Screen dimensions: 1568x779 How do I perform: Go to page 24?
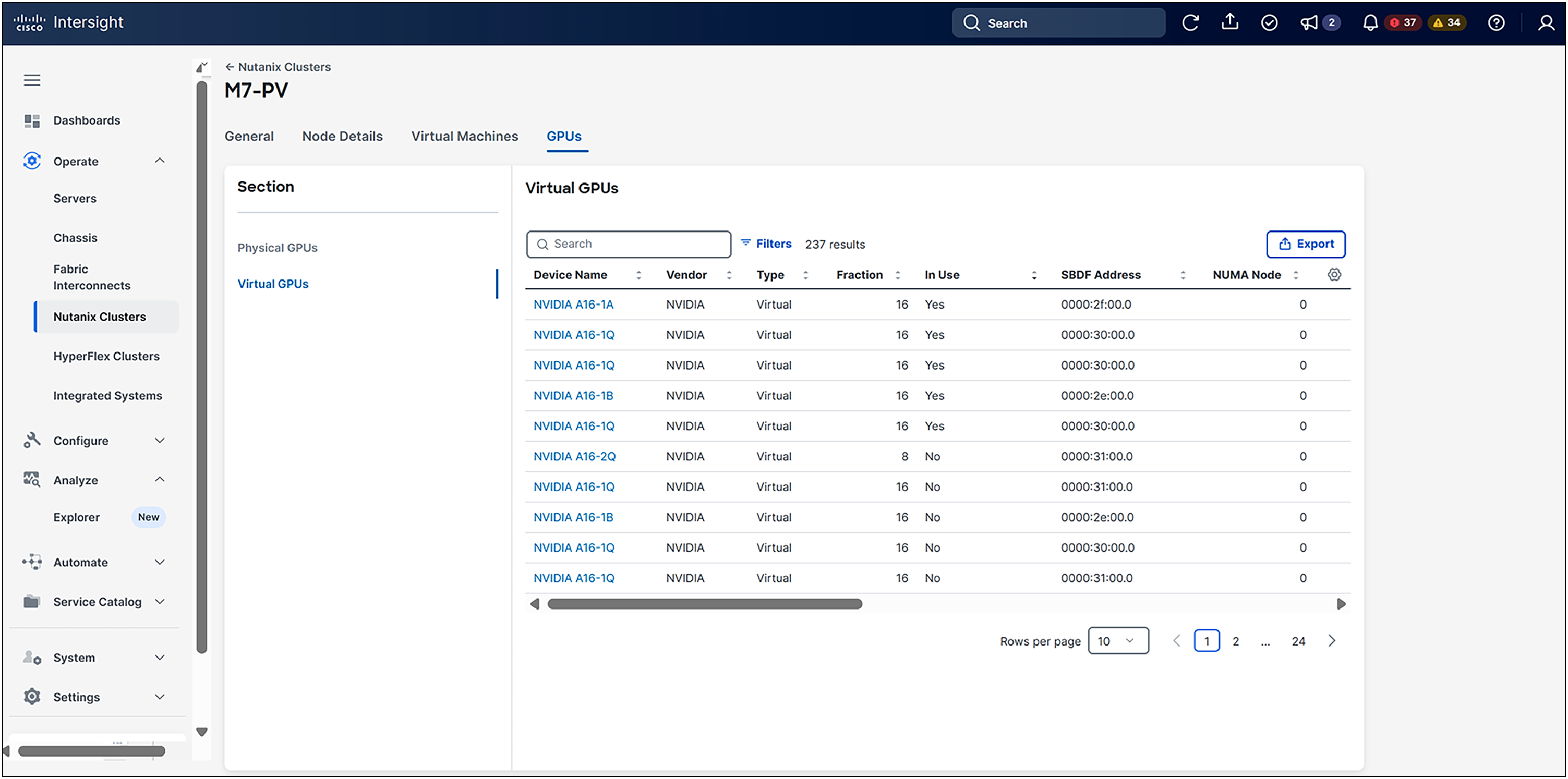click(x=1298, y=641)
